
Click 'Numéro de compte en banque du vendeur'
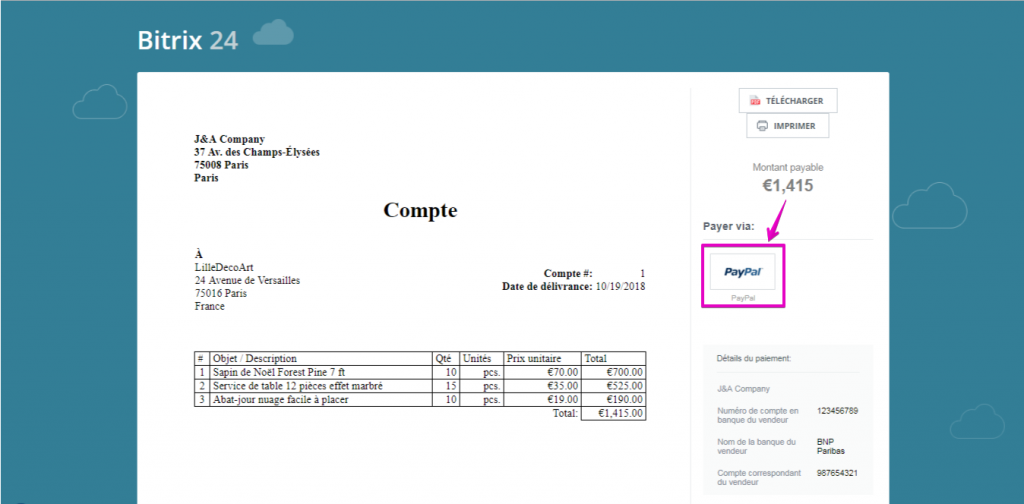pyautogui.click(x=758, y=416)
